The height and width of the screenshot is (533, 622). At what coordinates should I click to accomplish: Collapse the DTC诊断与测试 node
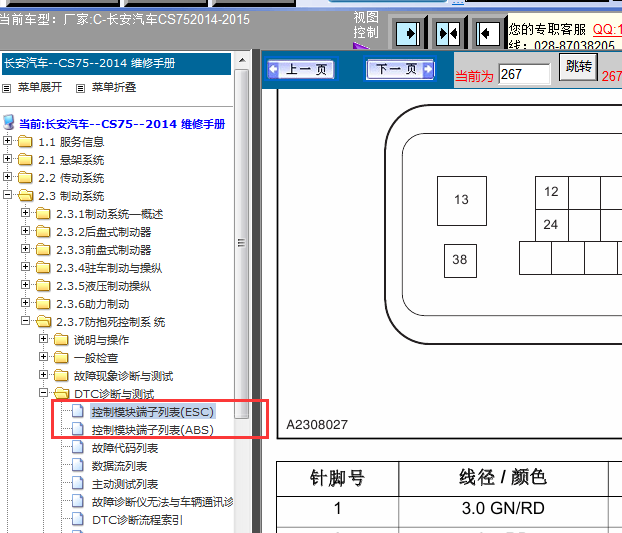pos(43,393)
